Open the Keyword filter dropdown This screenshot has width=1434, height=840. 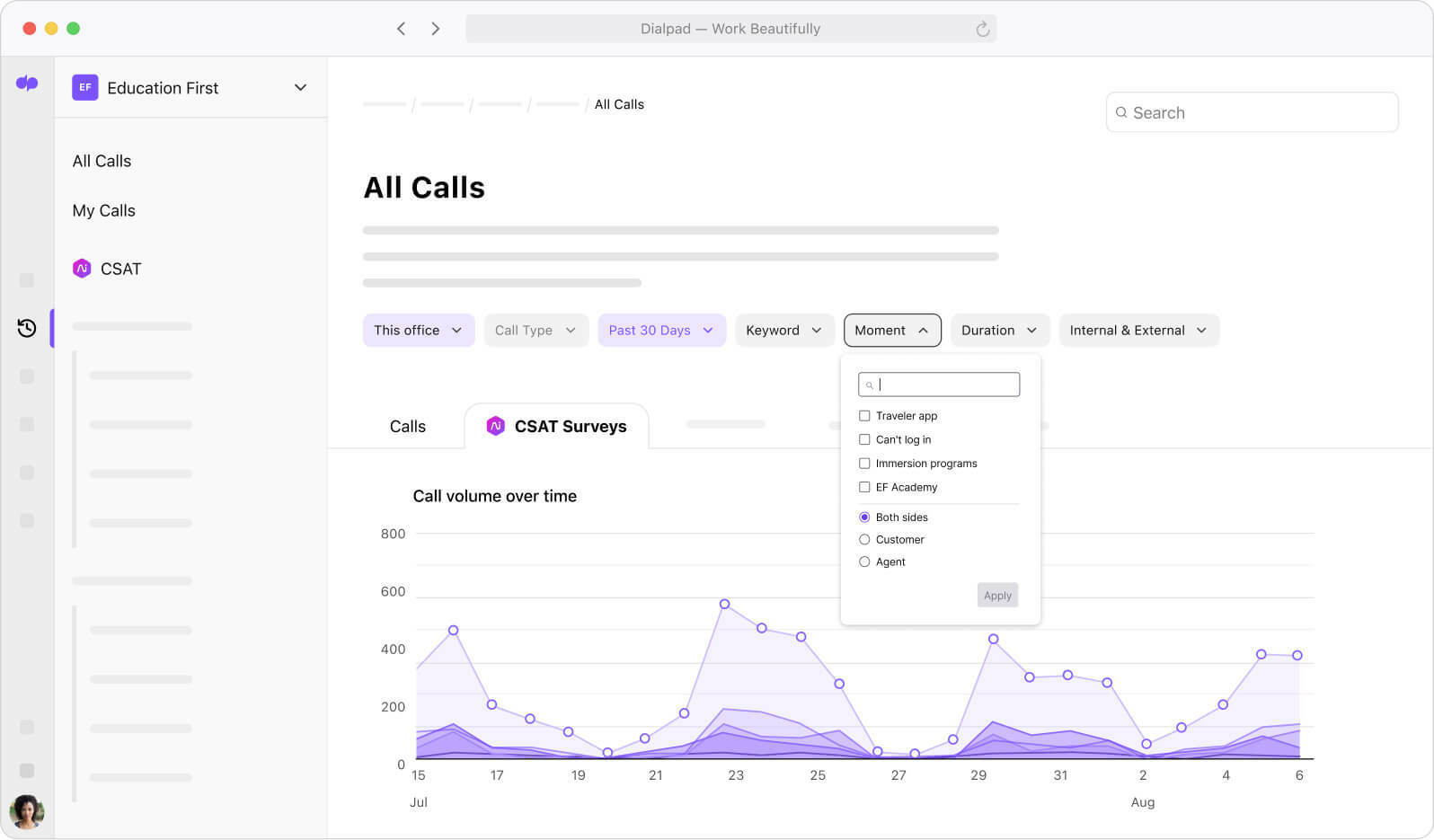pos(784,330)
